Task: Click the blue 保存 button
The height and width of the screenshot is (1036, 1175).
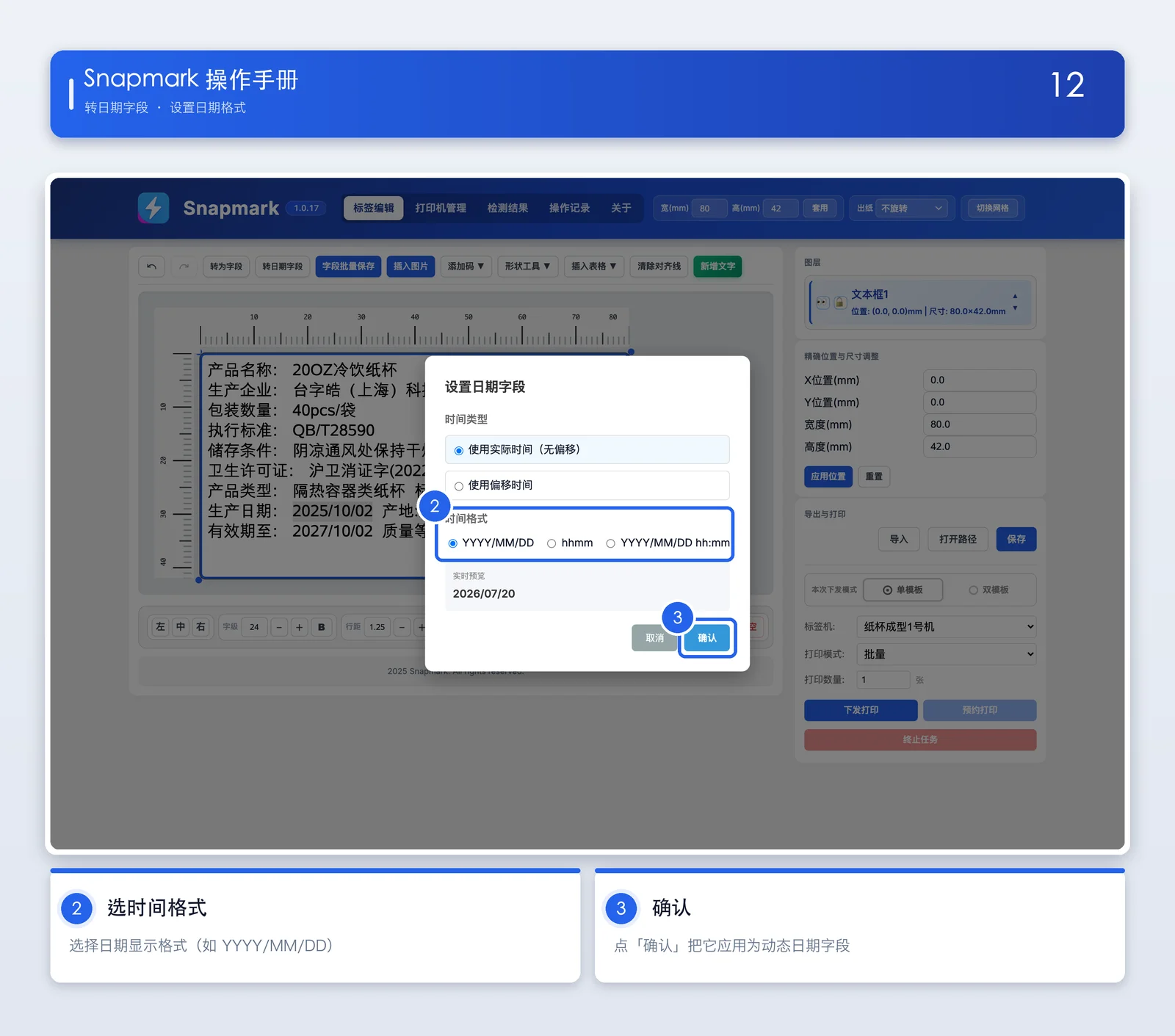Action: (1016, 540)
